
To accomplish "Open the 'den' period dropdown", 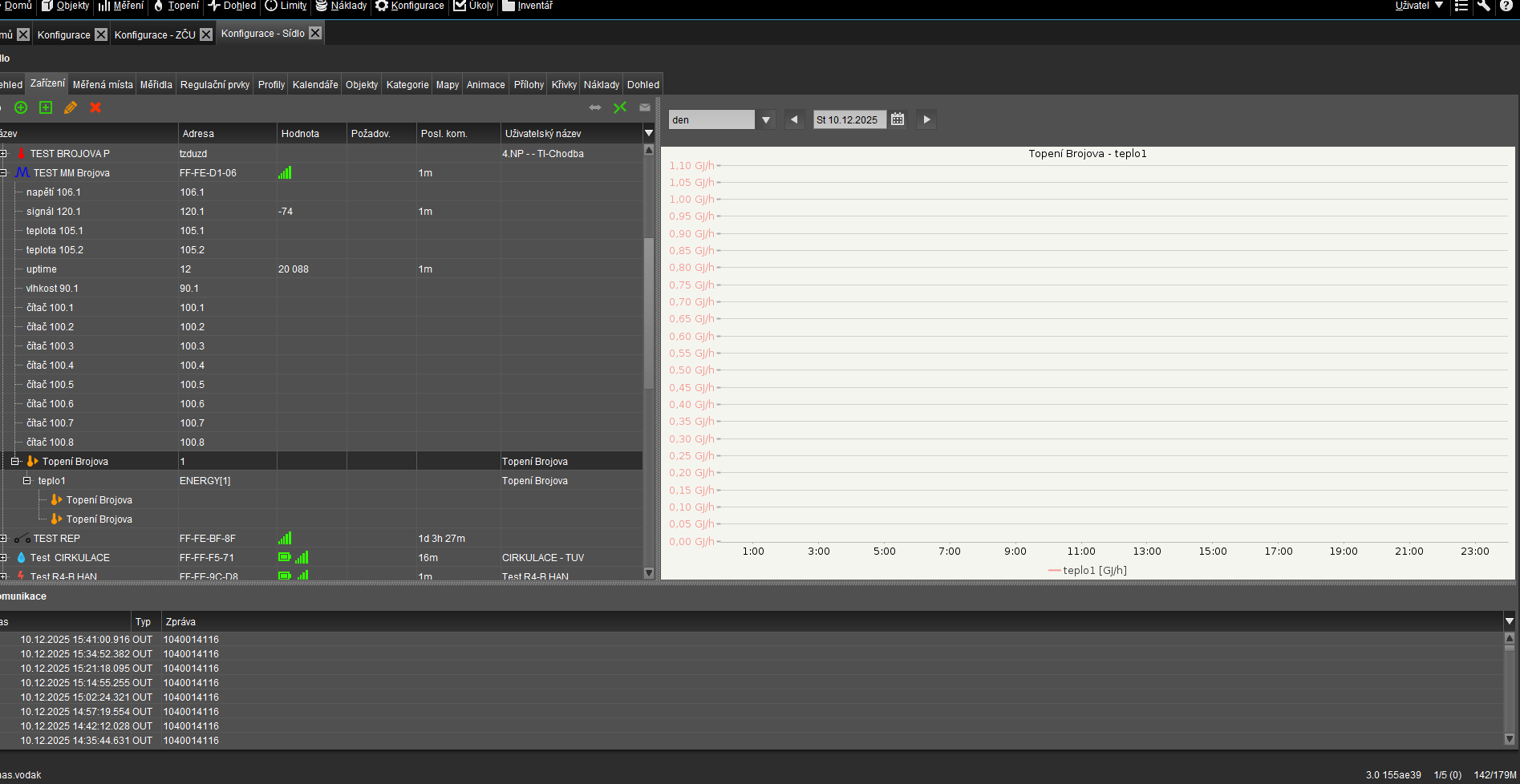I will pyautogui.click(x=766, y=119).
